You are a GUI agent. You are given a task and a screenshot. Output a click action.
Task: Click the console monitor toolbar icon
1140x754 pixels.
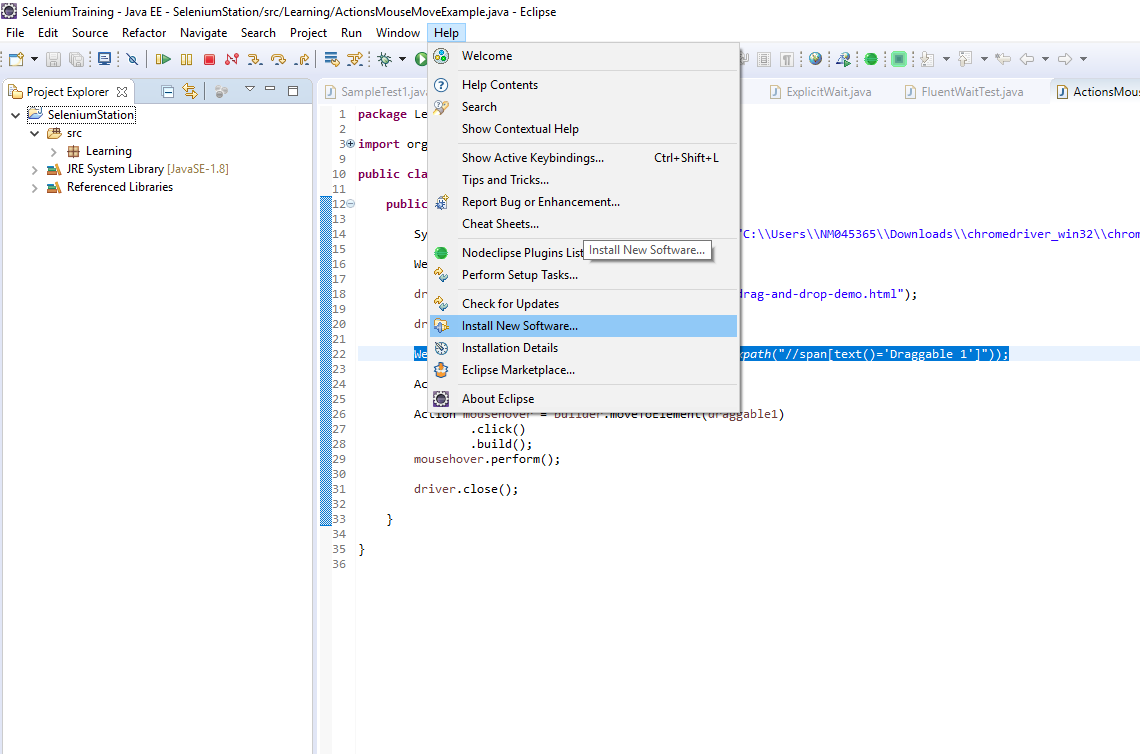[105, 59]
